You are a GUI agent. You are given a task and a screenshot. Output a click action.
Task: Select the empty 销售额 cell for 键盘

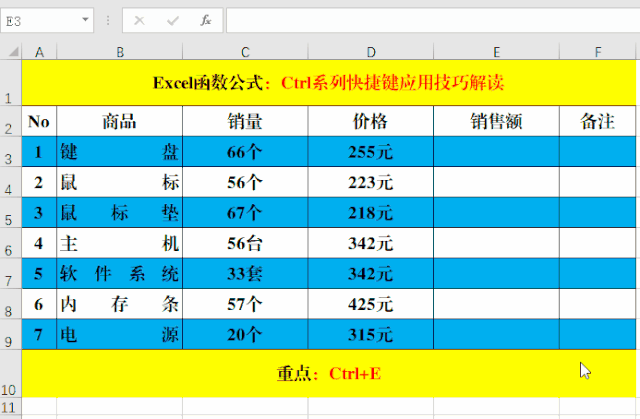click(x=496, y=152)
